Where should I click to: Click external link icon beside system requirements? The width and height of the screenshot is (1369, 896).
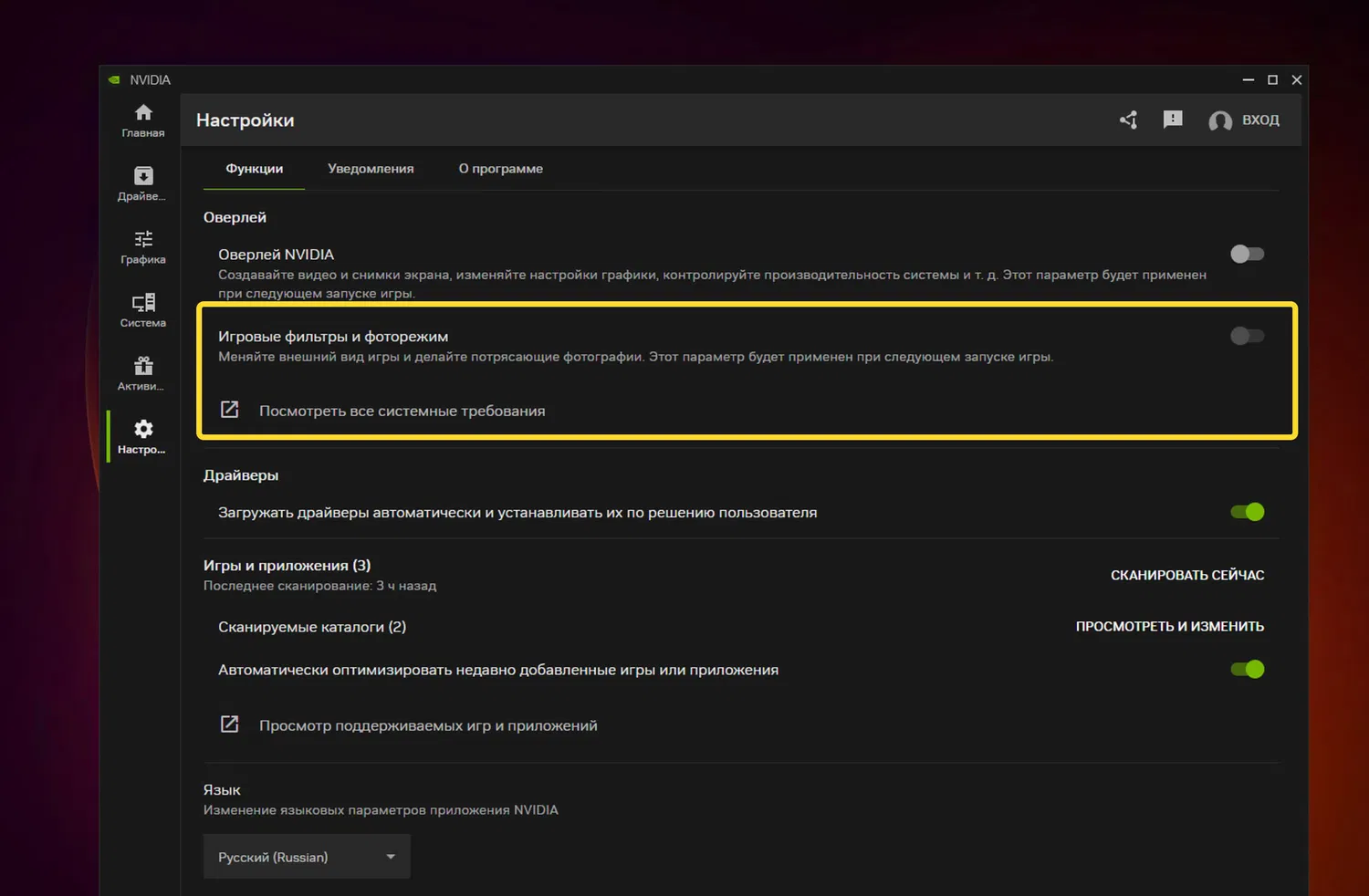point(230,410)
